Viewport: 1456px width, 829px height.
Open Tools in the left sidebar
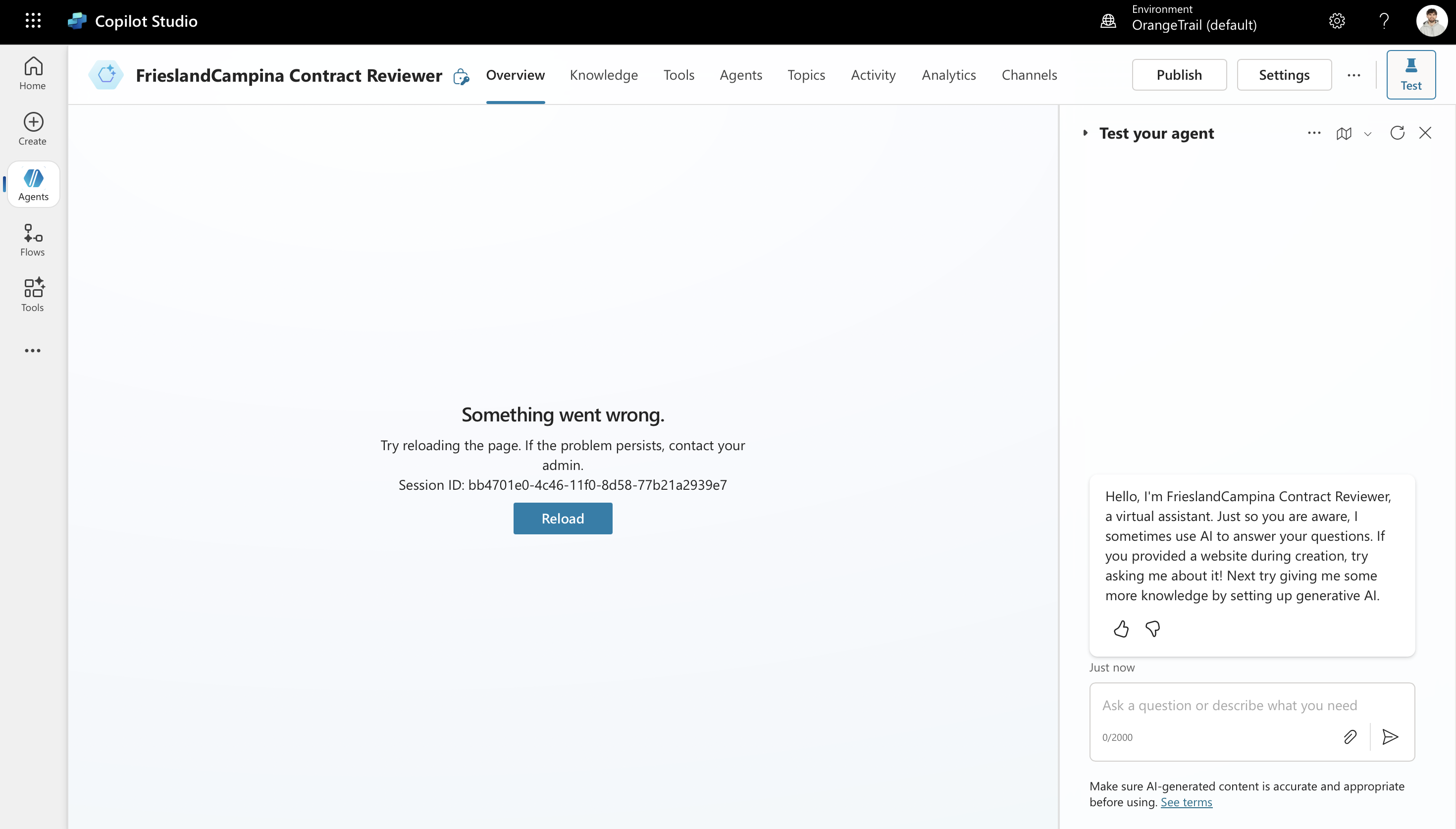33,295
